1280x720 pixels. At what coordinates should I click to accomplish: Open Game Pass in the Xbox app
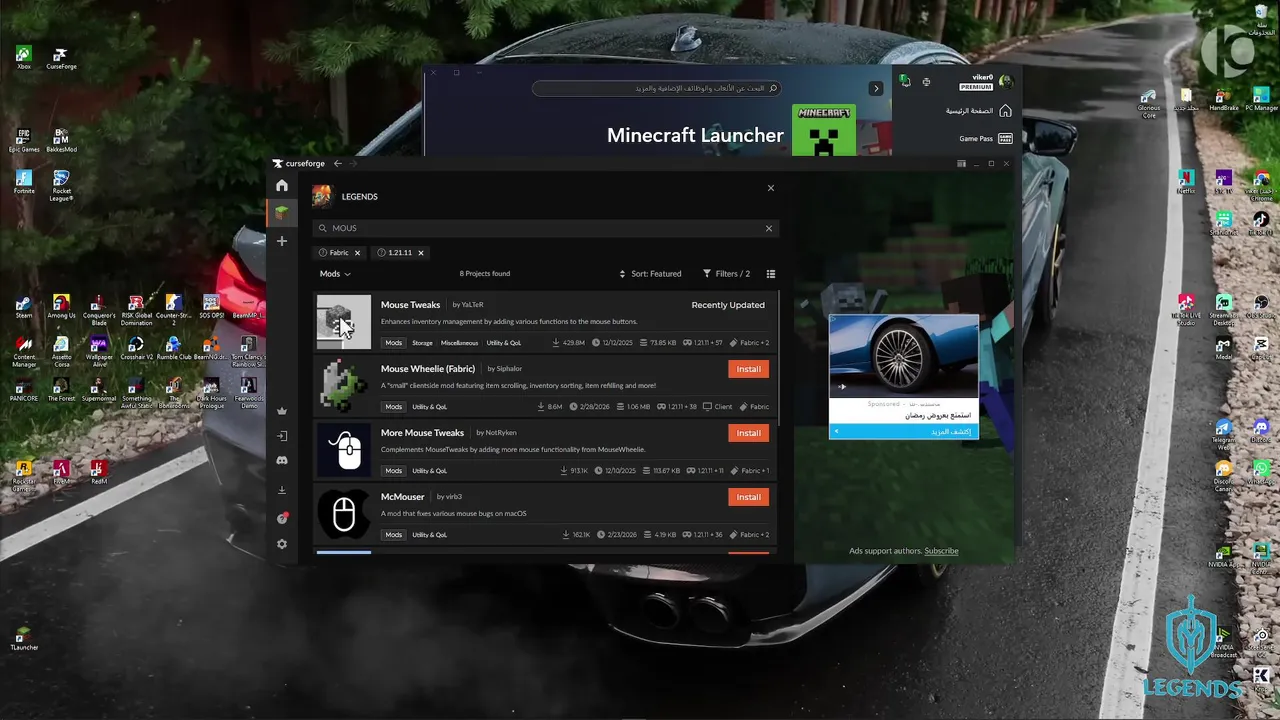click(985, 139)
